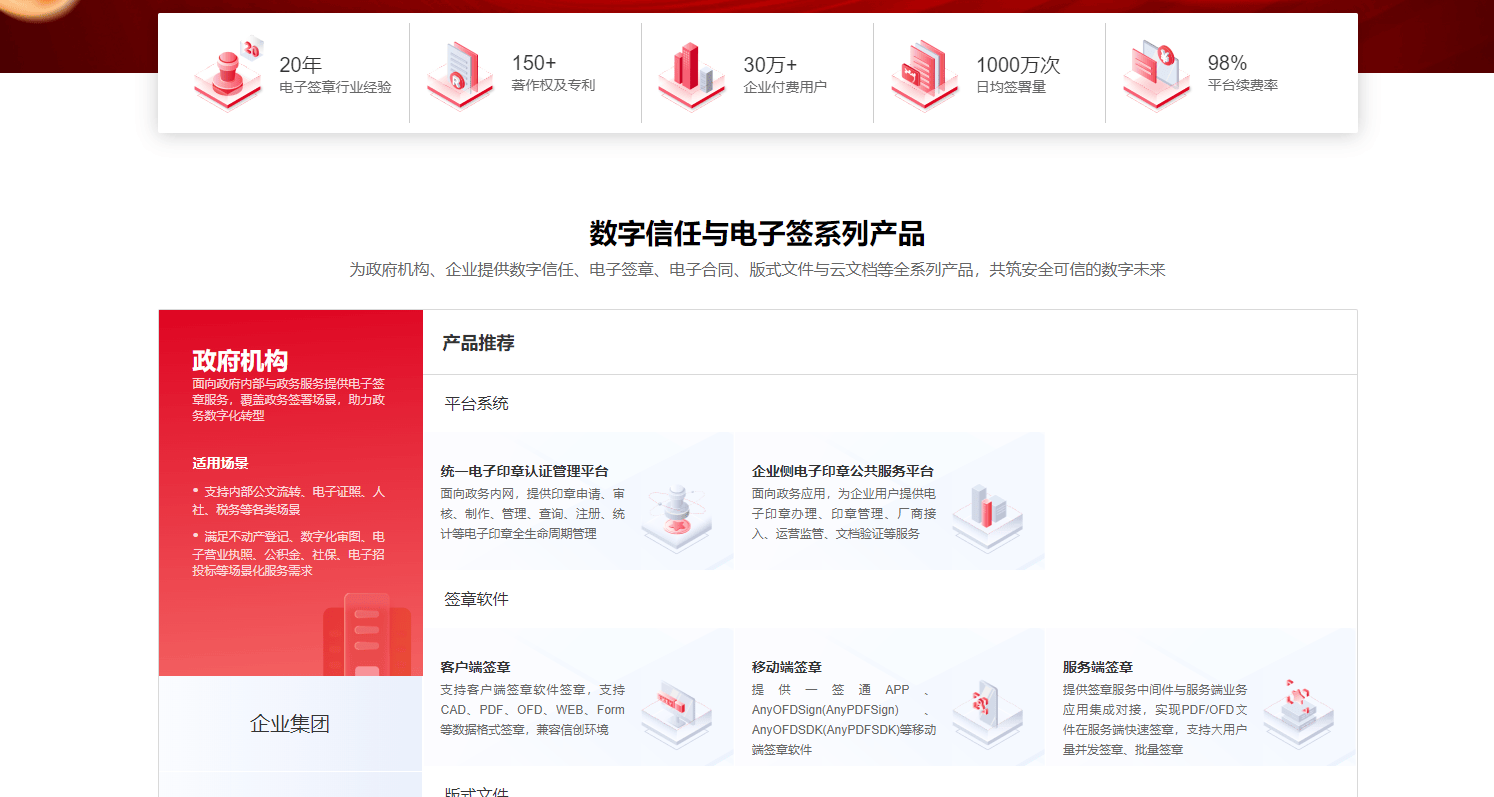Switch to the 企业集团 tab

pos(290,724)
